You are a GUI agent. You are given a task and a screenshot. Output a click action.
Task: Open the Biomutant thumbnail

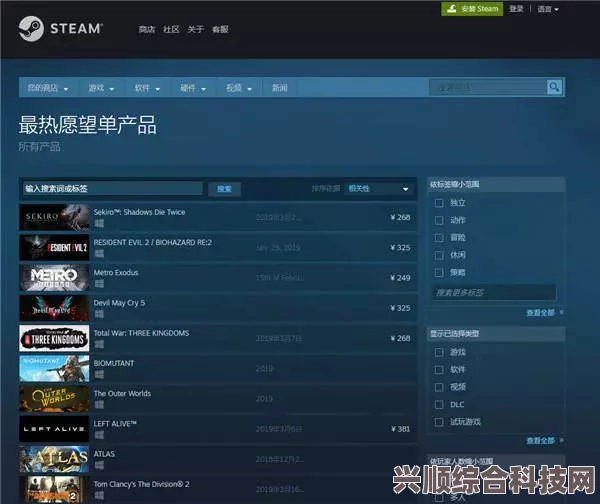54,368
